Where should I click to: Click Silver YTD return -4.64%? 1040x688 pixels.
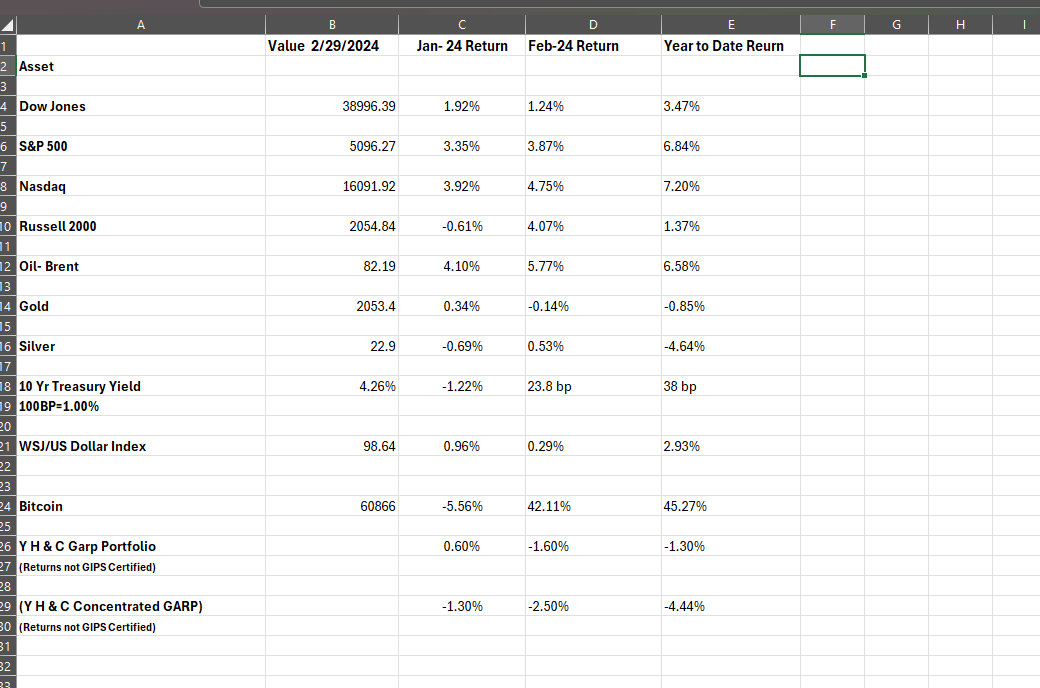pyautogui.click(x=731, y=346)
